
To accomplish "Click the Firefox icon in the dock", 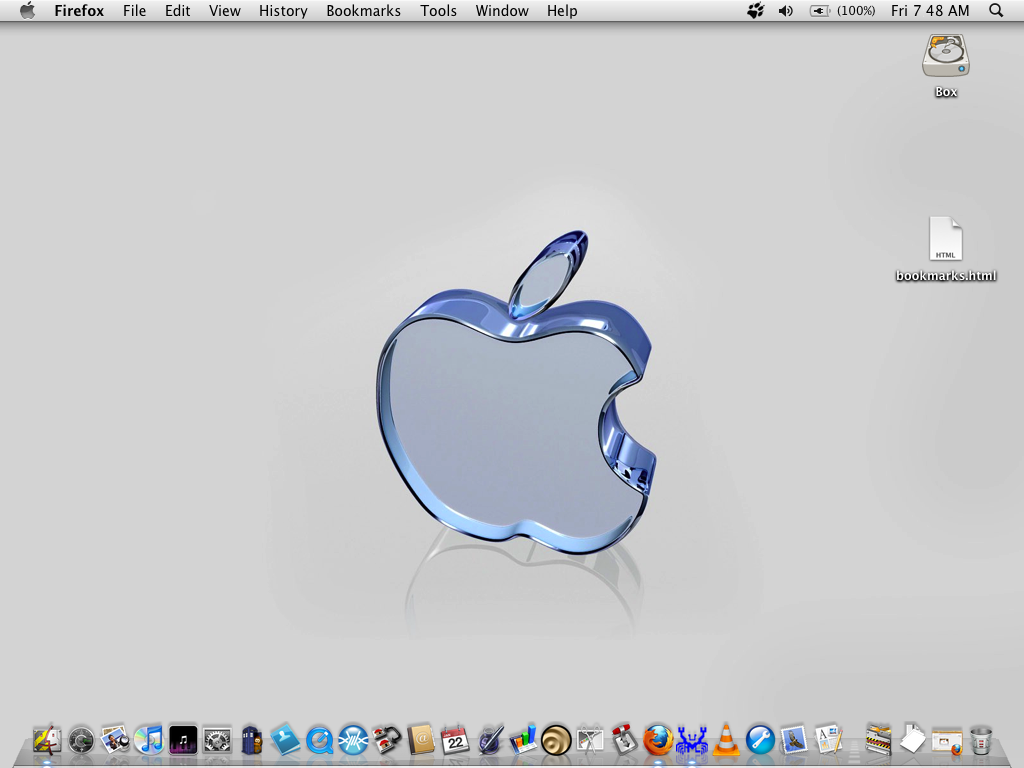I will [x=658, y=741].
